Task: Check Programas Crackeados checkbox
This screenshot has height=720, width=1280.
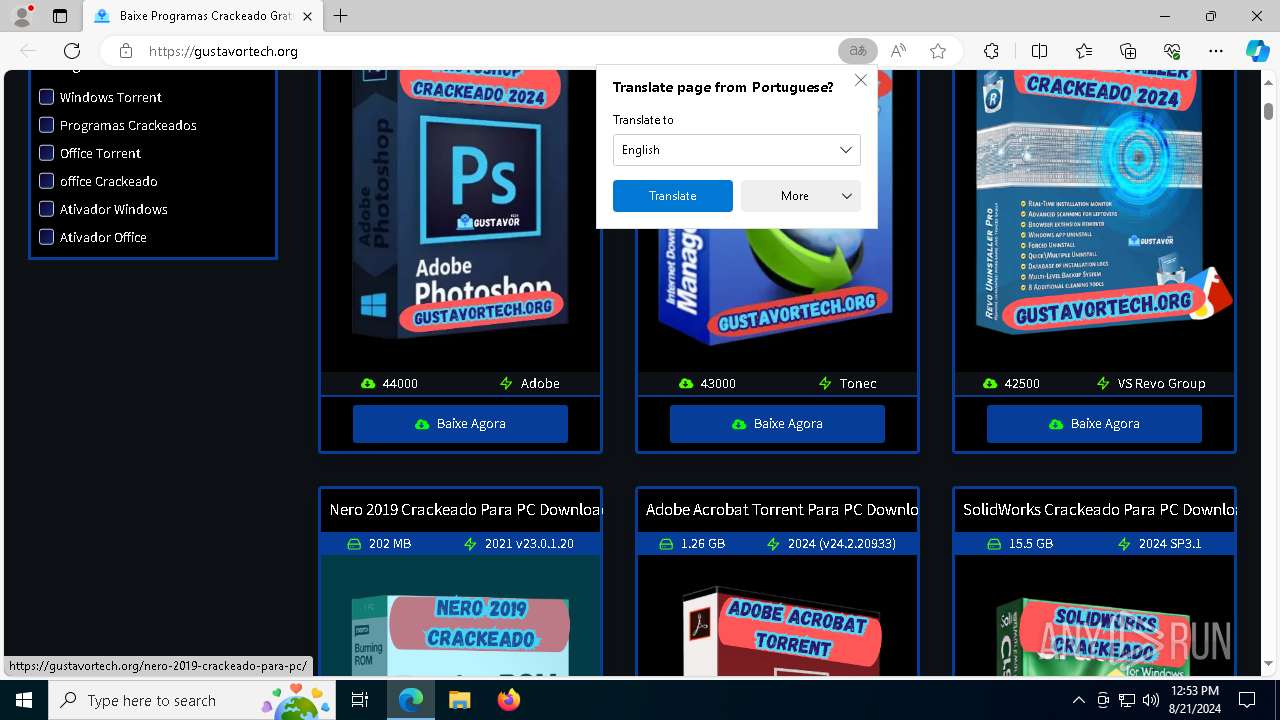Action: click(x=46, y=125)
